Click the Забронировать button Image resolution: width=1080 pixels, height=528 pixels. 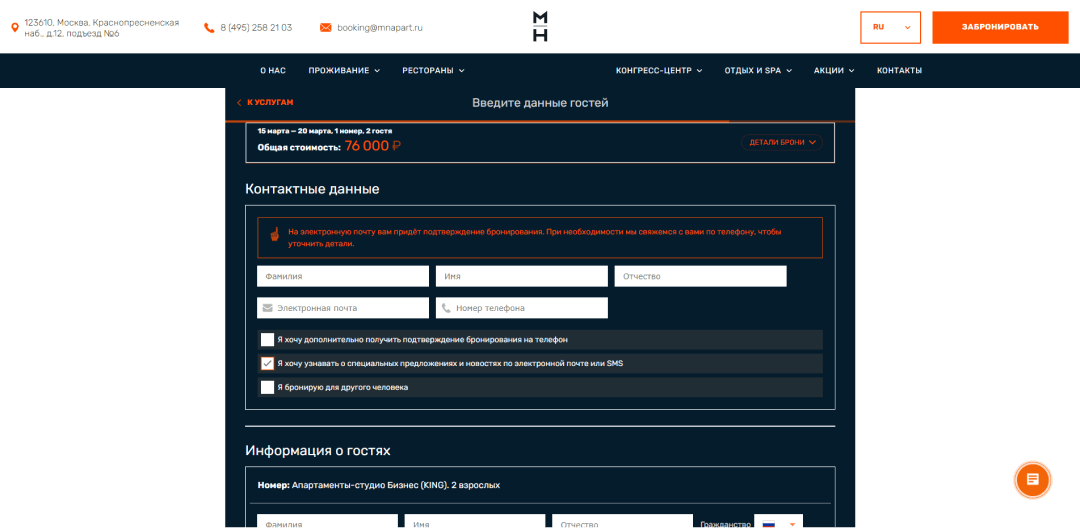(1000, 28)
